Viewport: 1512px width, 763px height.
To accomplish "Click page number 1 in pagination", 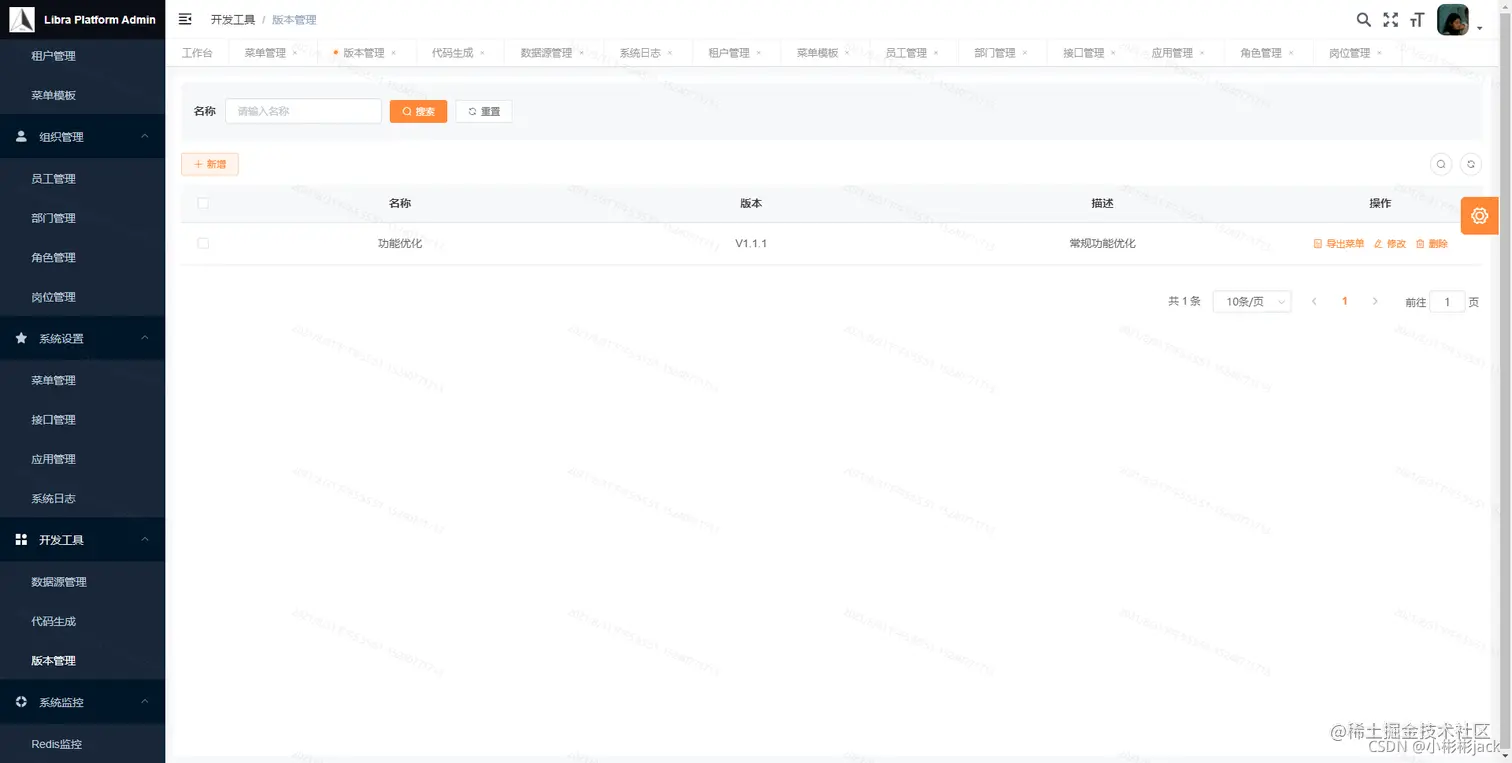I will pyautogui.click(x=1344, y=301).
